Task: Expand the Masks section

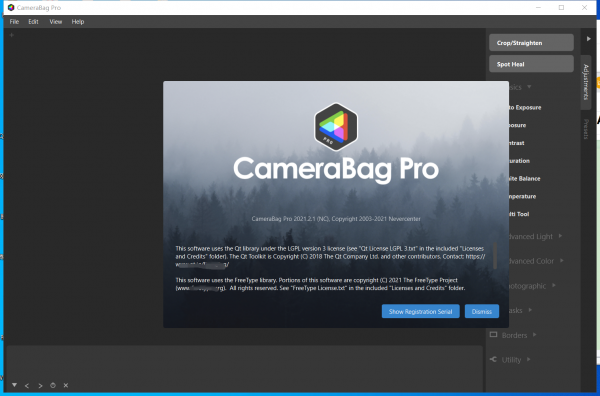Action: coord(530,310)
